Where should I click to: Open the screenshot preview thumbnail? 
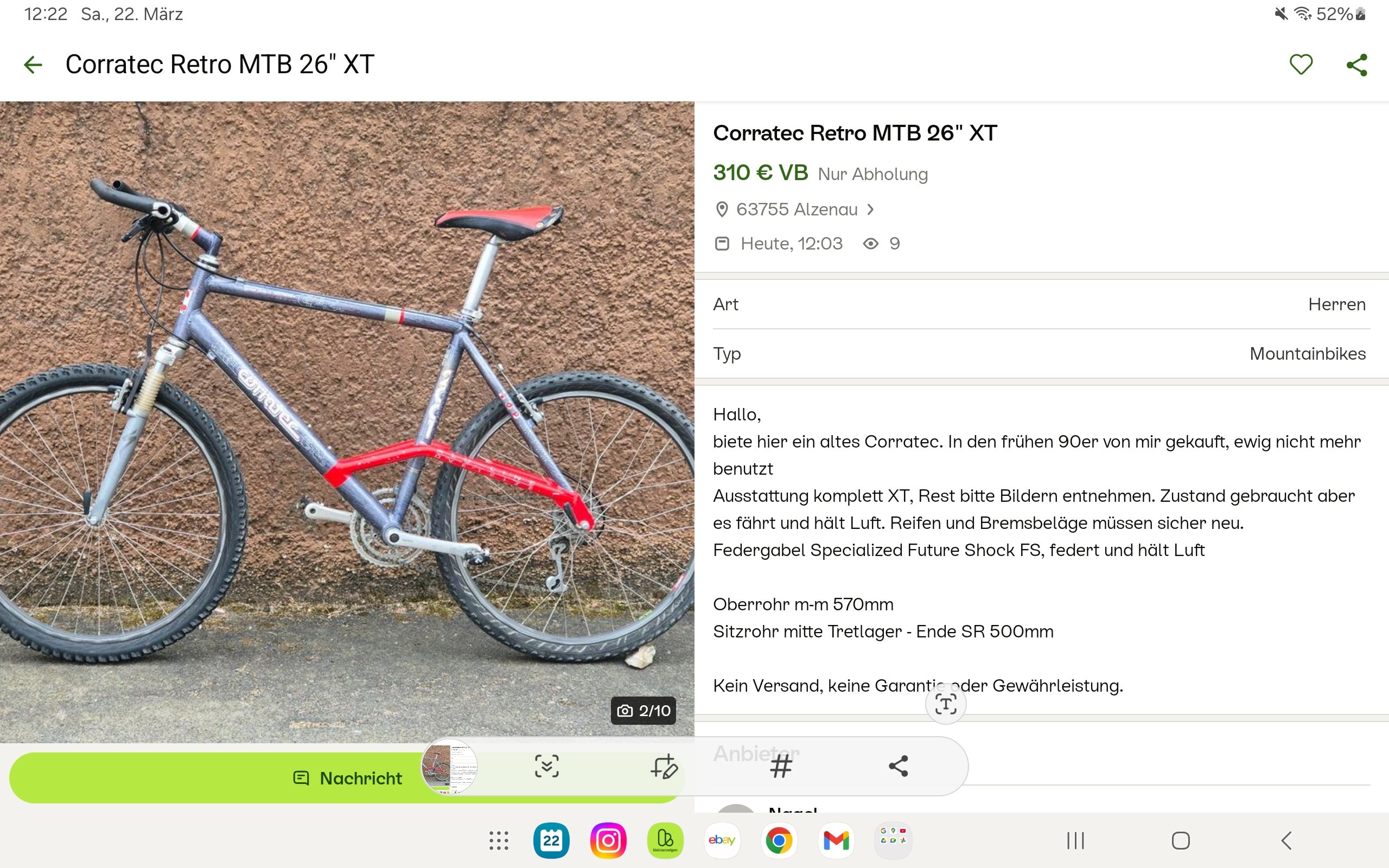point(449,767)
